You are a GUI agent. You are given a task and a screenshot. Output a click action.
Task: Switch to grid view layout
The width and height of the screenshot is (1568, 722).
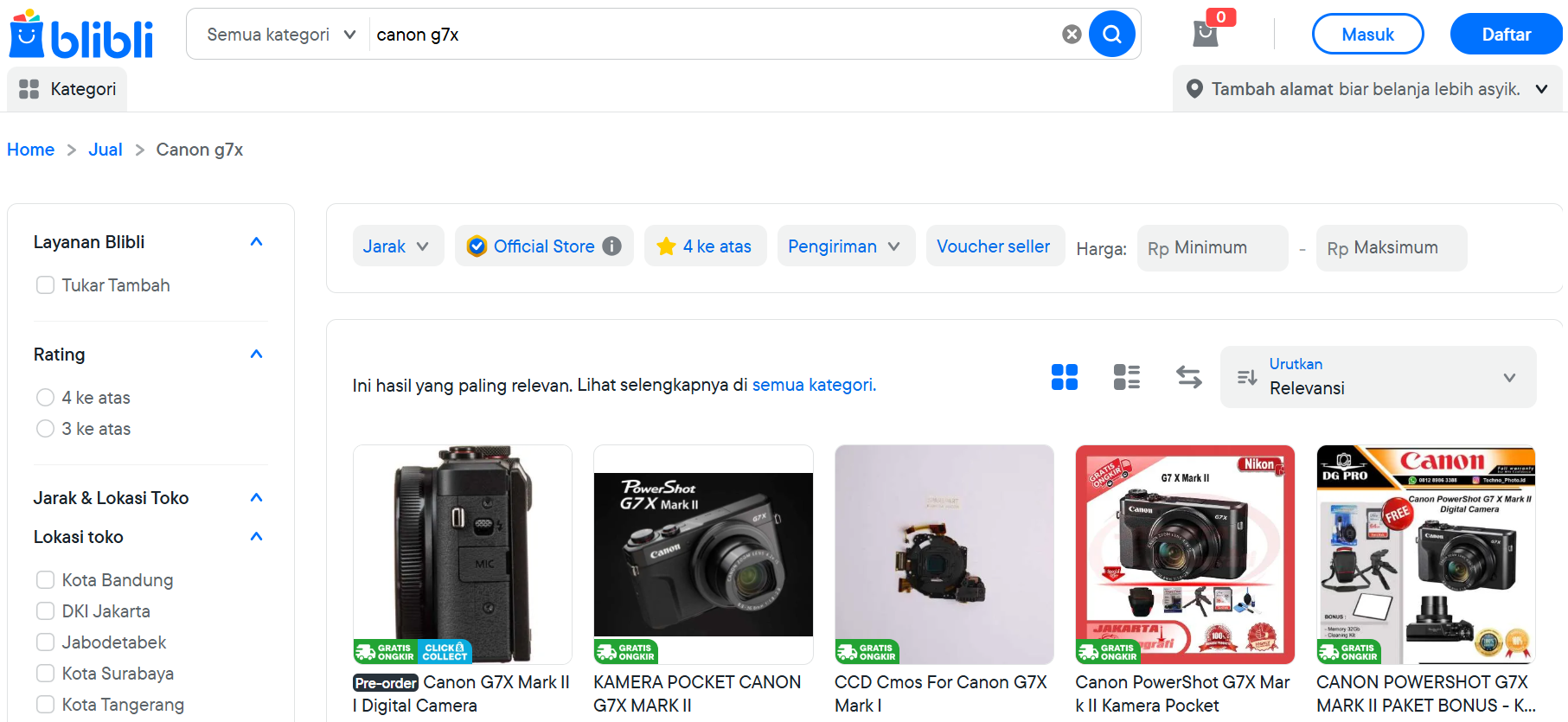[x=1065, y=377]
